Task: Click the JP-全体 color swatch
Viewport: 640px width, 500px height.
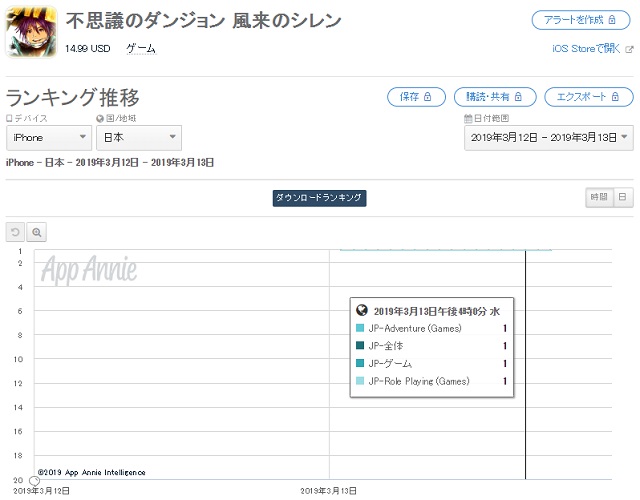Action: [x=360, y=345]
